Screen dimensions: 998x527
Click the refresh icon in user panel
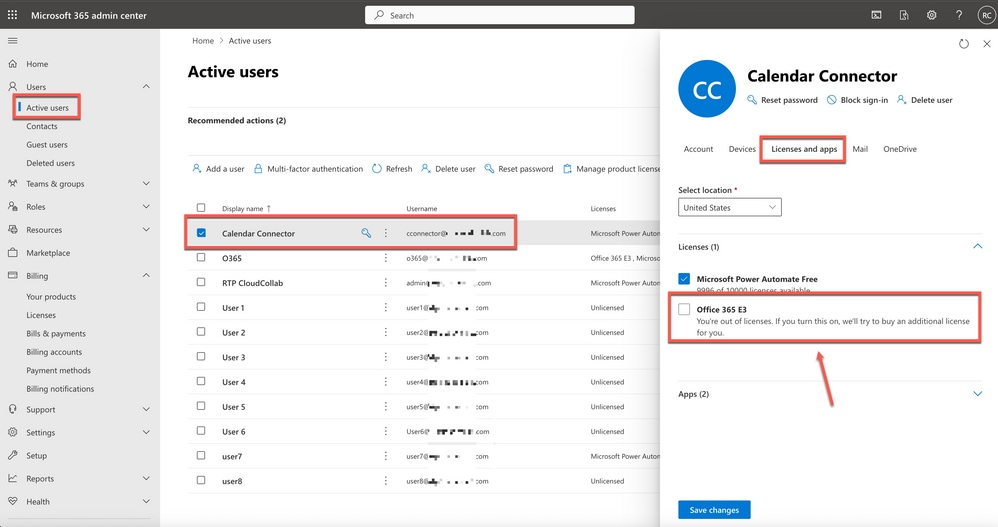click(964, 44)
